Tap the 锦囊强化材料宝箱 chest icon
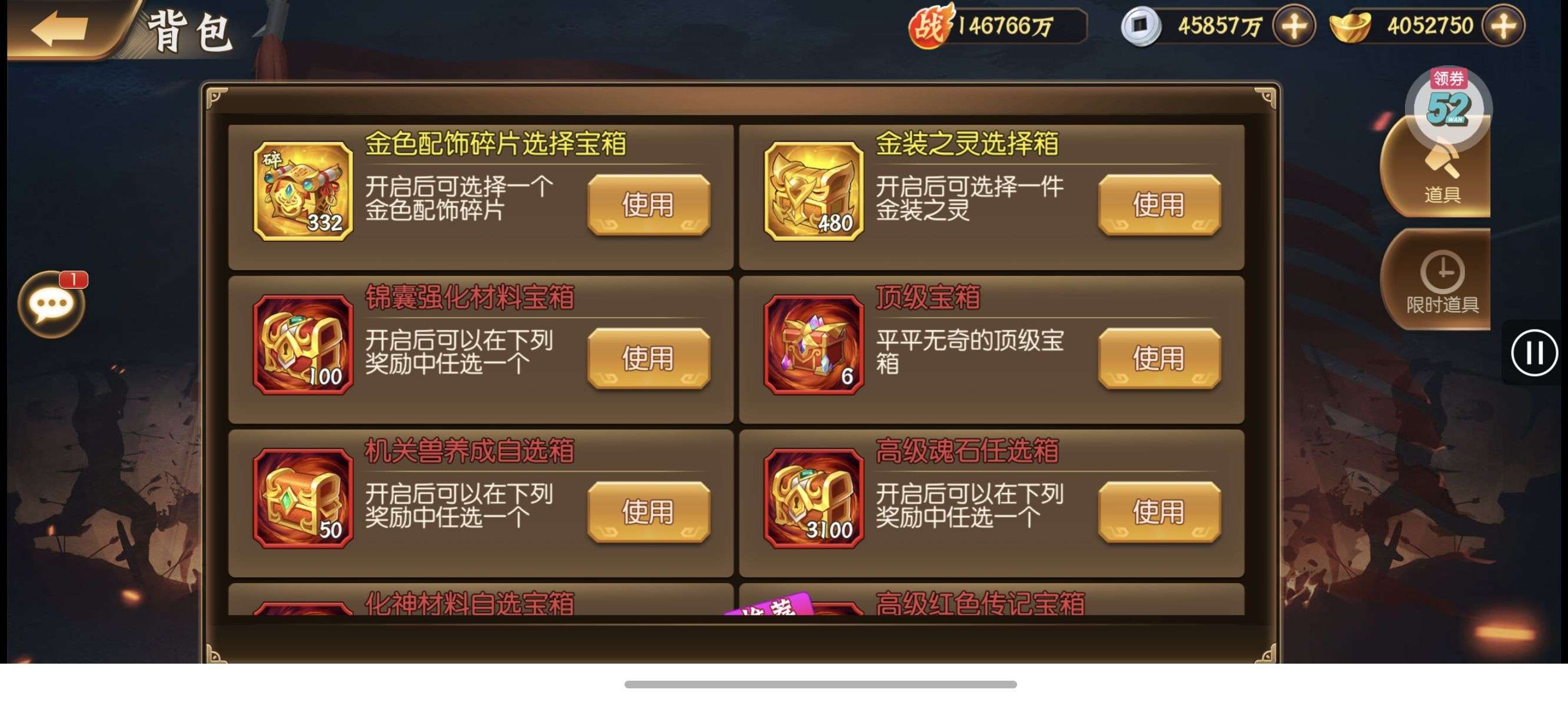The width and height of the screenshot is (1568, 706). 303,345
